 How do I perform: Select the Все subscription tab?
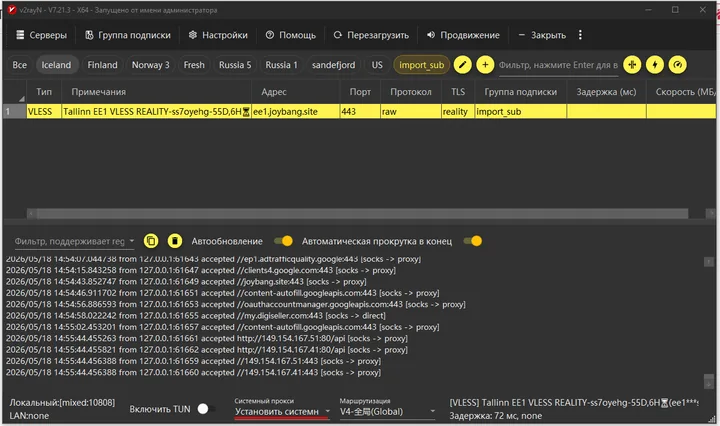[x=19, y=65]
